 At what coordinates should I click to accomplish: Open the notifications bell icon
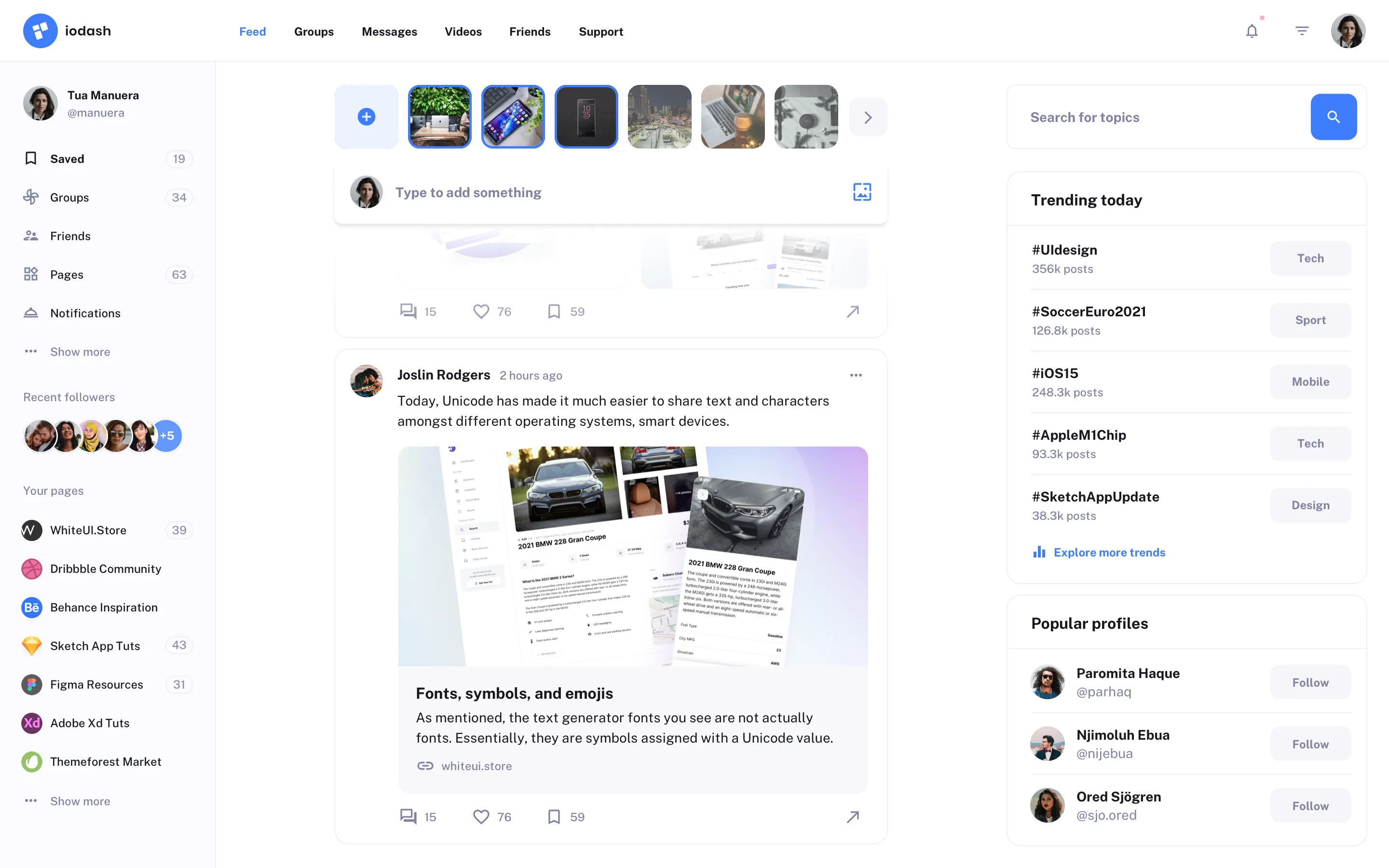pyautogui.click(x=1252, y=30)
